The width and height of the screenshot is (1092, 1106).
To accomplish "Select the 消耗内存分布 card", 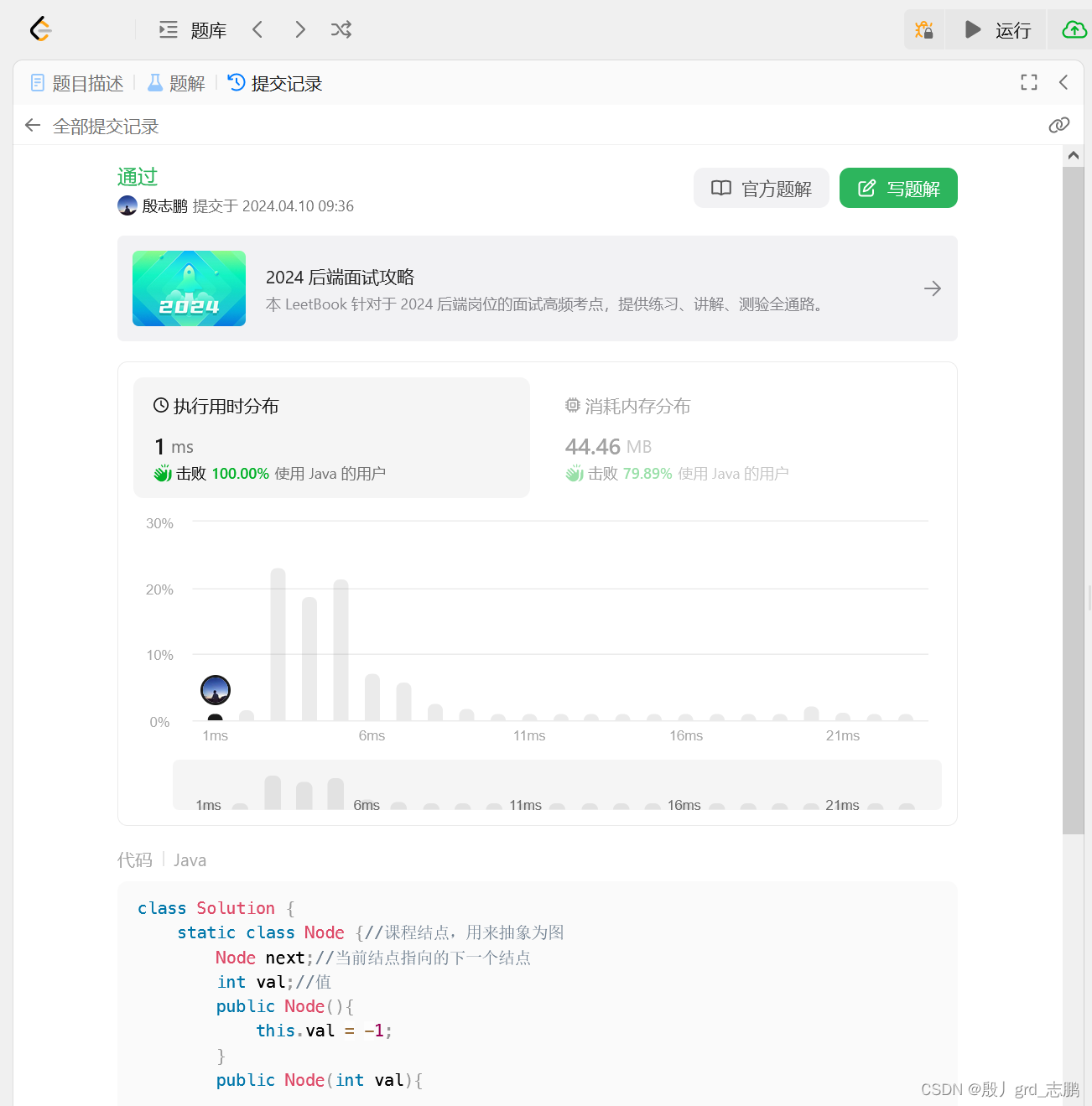I will coord(743,438).
